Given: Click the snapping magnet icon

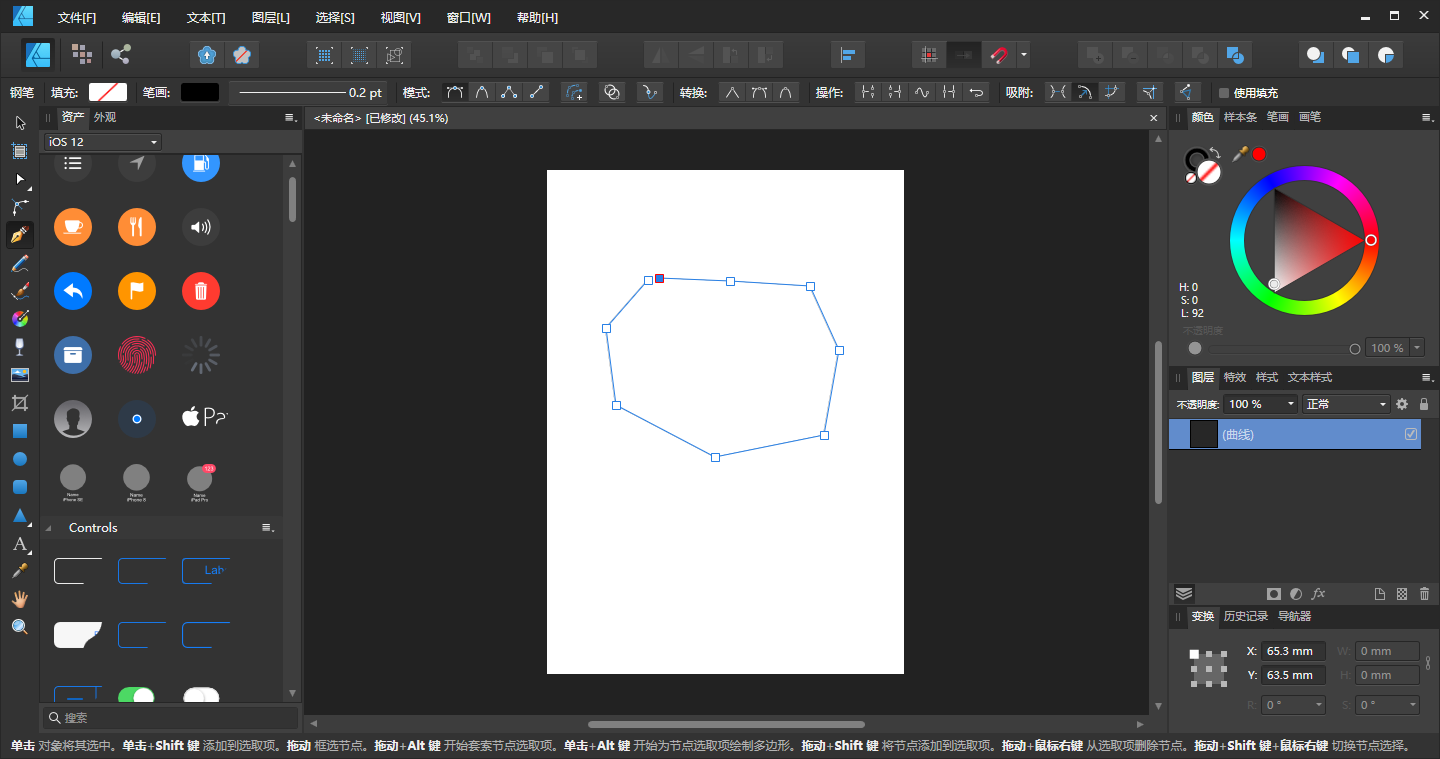Looking at the screenshot, I should (x=998, y=55).
